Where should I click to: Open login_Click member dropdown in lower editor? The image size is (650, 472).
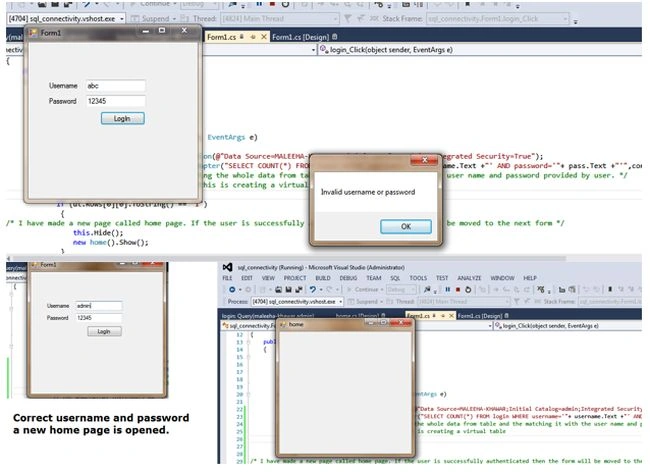tap(567, 326)
